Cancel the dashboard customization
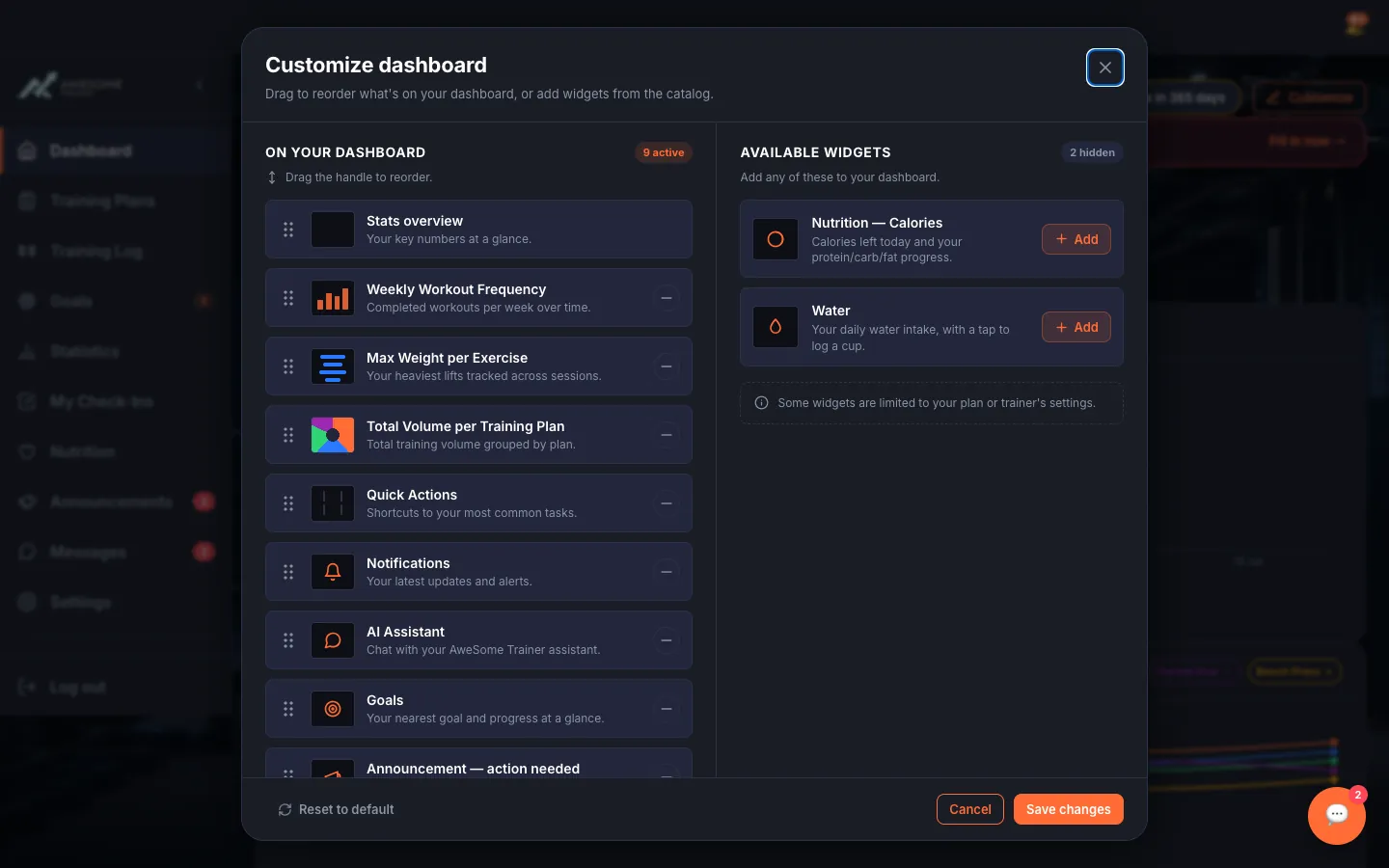The image size is (1389, 868). (970, 809)
